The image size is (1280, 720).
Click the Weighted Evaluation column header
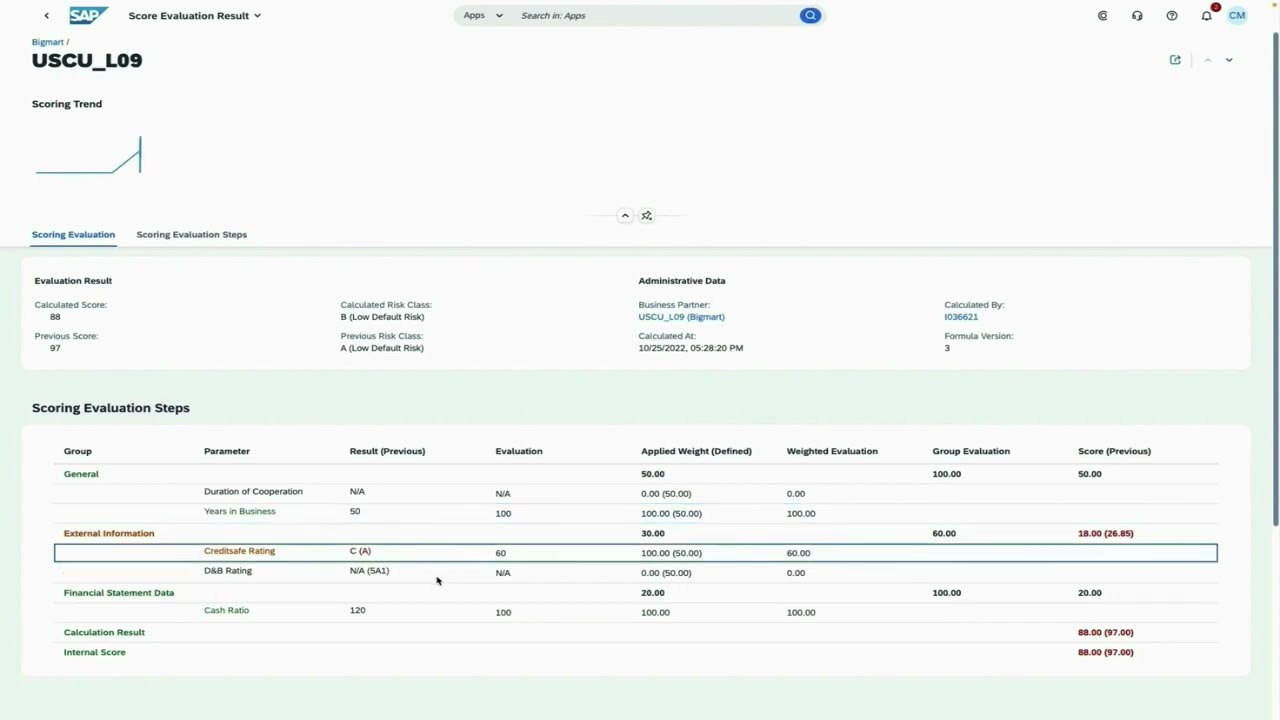point(832,451)
